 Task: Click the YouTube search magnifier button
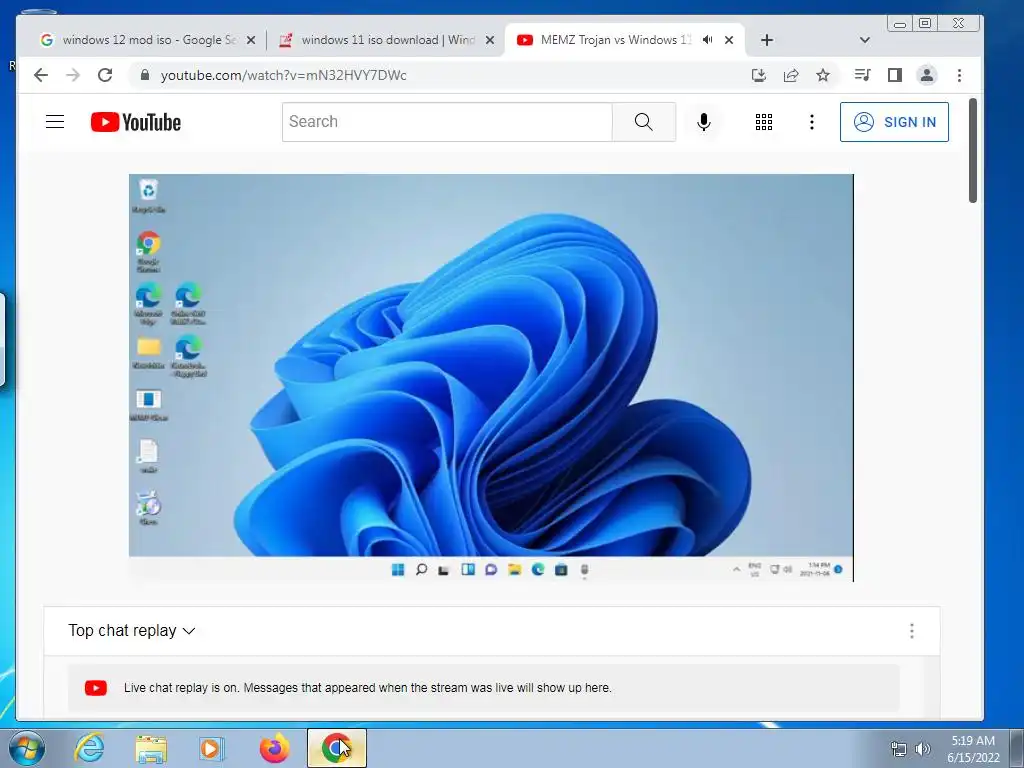[644, 121]
